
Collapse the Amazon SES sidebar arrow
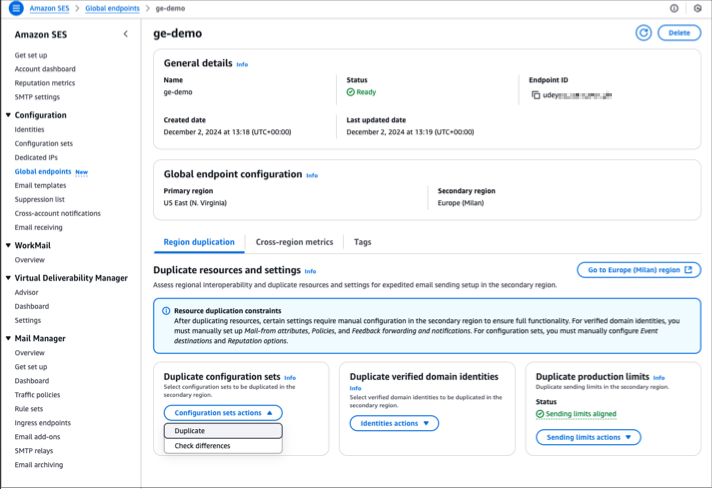[x=126, y=34]
